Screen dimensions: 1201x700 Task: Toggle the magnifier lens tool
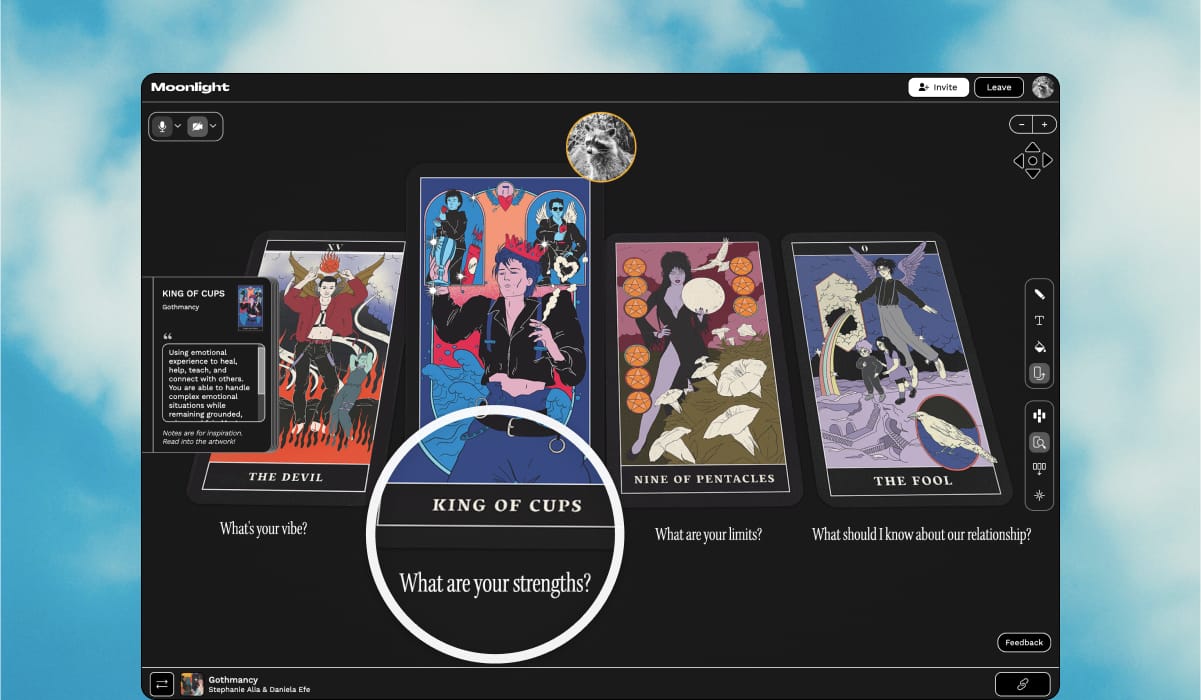[1039, 442]
